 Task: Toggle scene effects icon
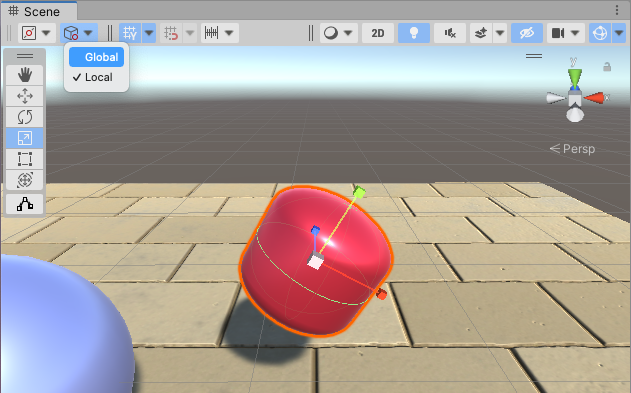pos(481,33)
